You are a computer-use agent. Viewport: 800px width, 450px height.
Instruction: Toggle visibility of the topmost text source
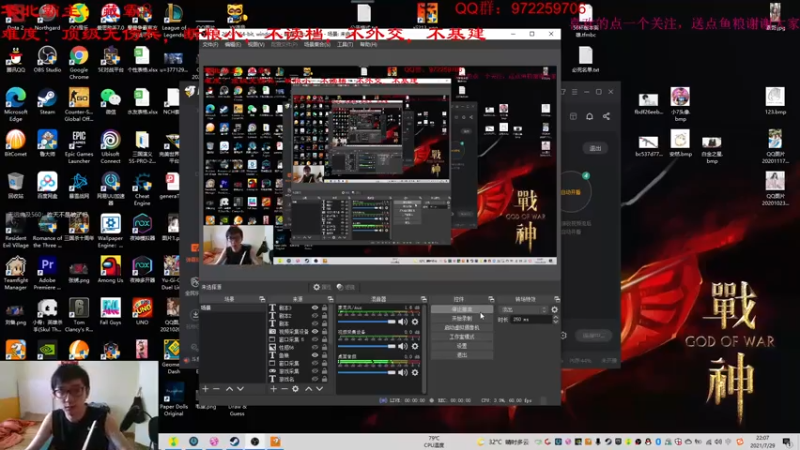click(x=315, y=308)
